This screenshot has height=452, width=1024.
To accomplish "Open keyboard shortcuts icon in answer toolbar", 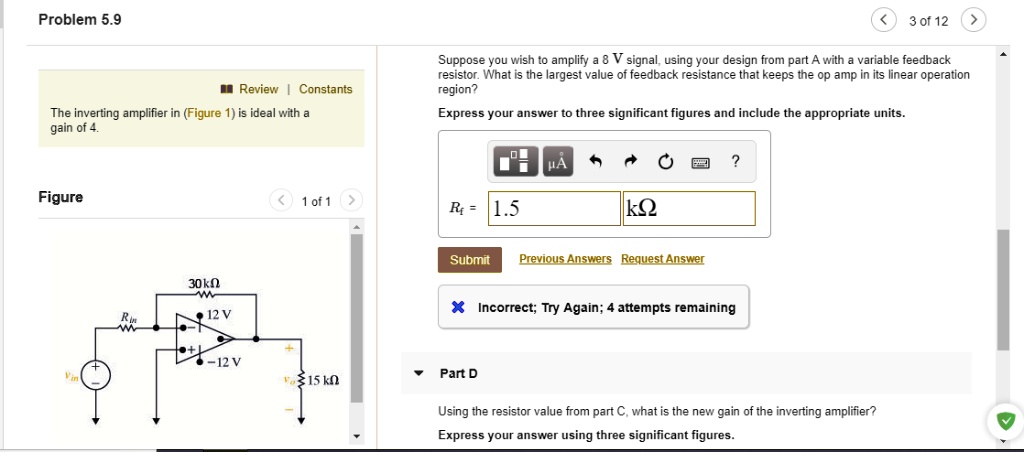I will [x=700, y=162].
